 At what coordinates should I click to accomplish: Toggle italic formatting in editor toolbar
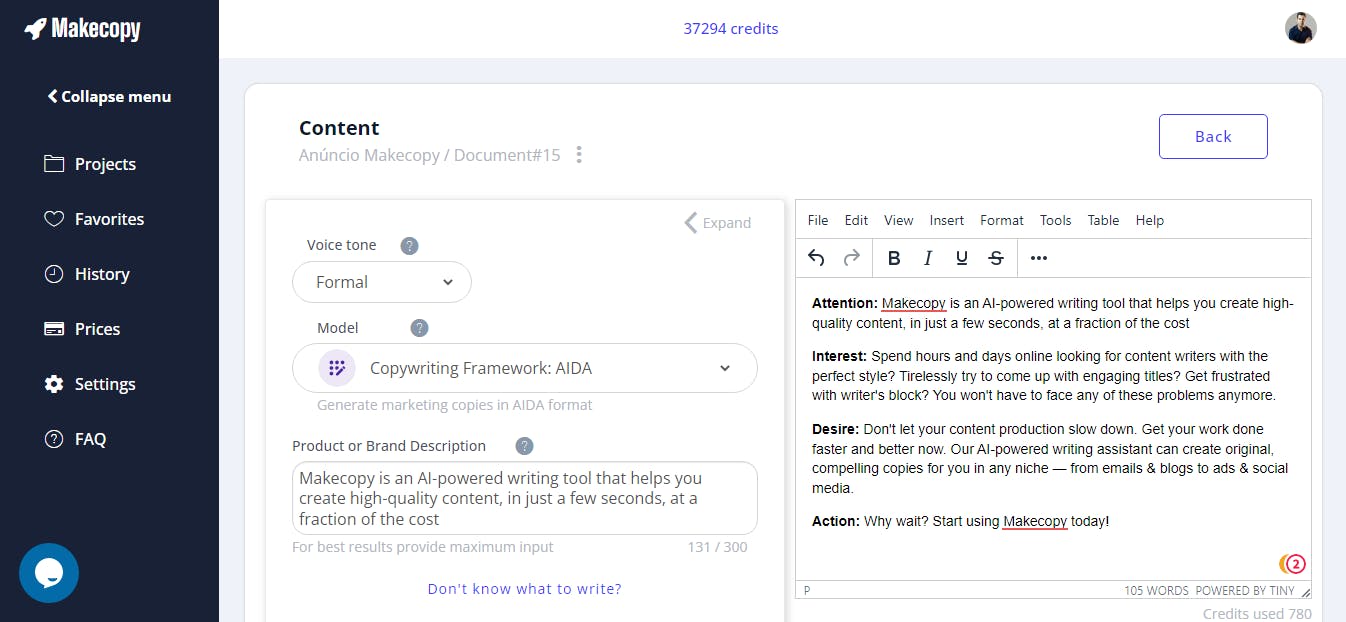click(928, 258)
